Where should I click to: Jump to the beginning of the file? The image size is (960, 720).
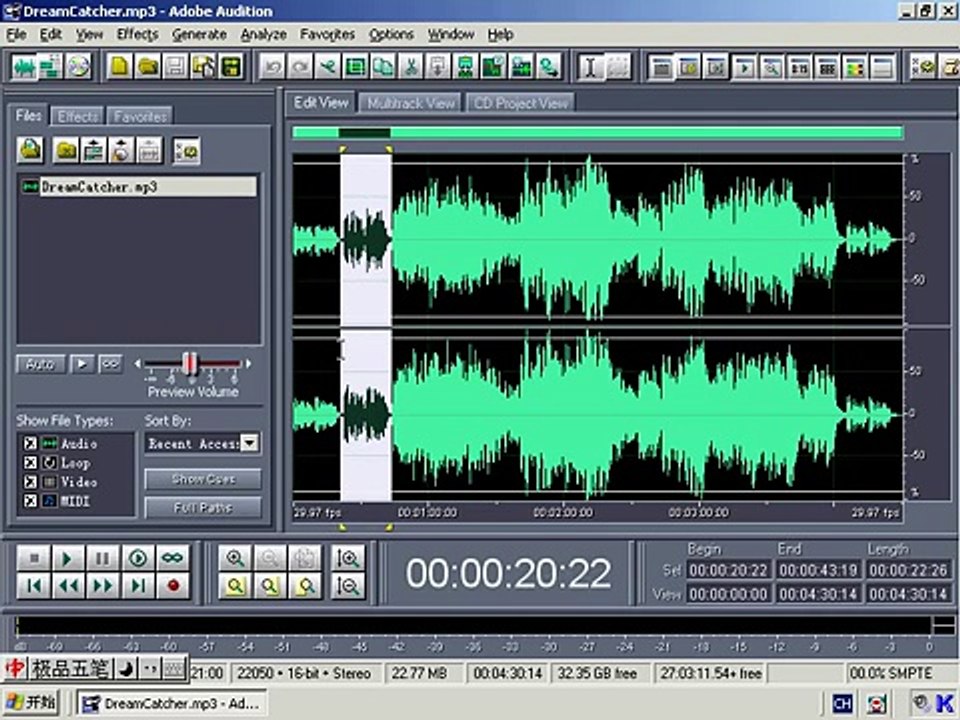coord(34,586)
